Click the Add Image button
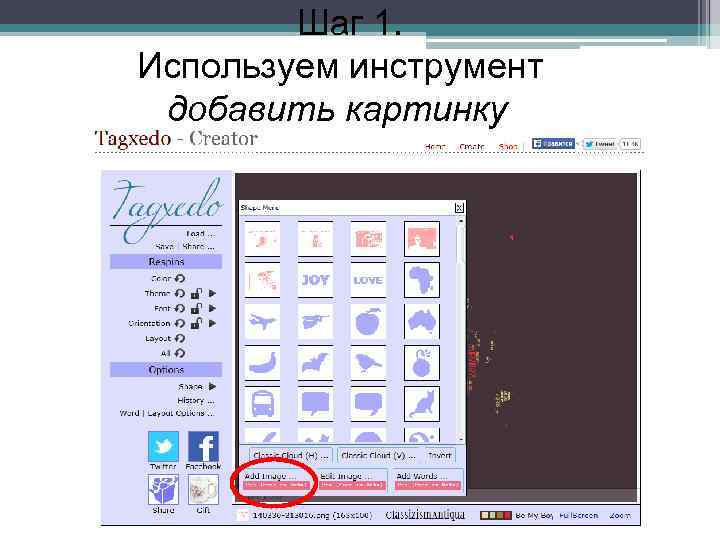 (276, 480)
